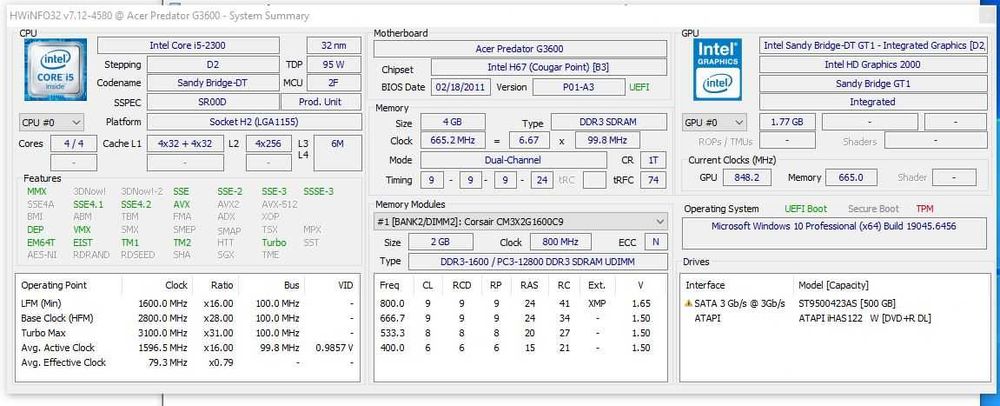Click the Intel Core i5 logo
1000x406 pixels.
pyautogui.click(x=55, y=70)
